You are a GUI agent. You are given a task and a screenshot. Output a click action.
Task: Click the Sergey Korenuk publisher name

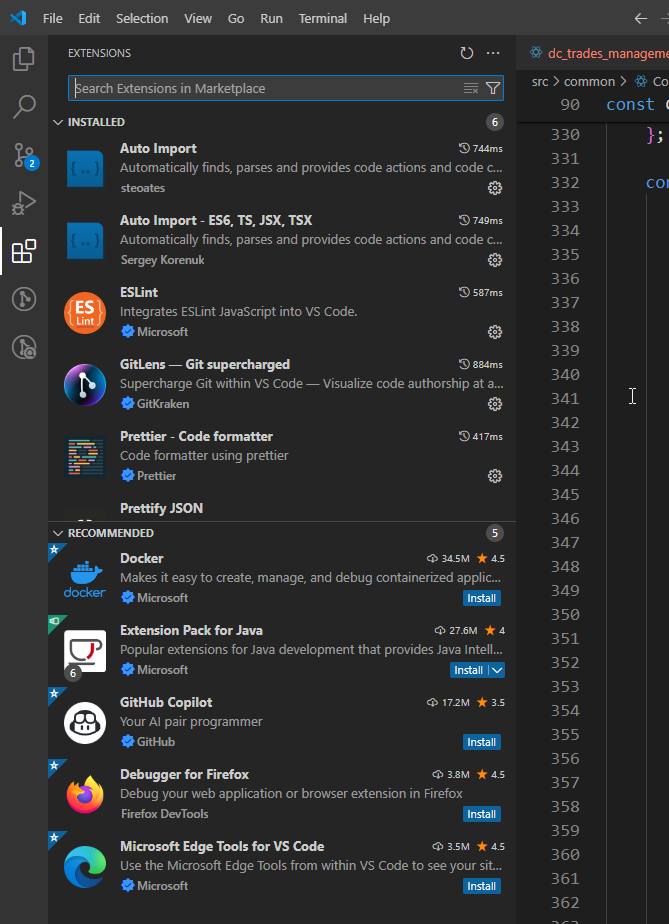pos(163,260)
